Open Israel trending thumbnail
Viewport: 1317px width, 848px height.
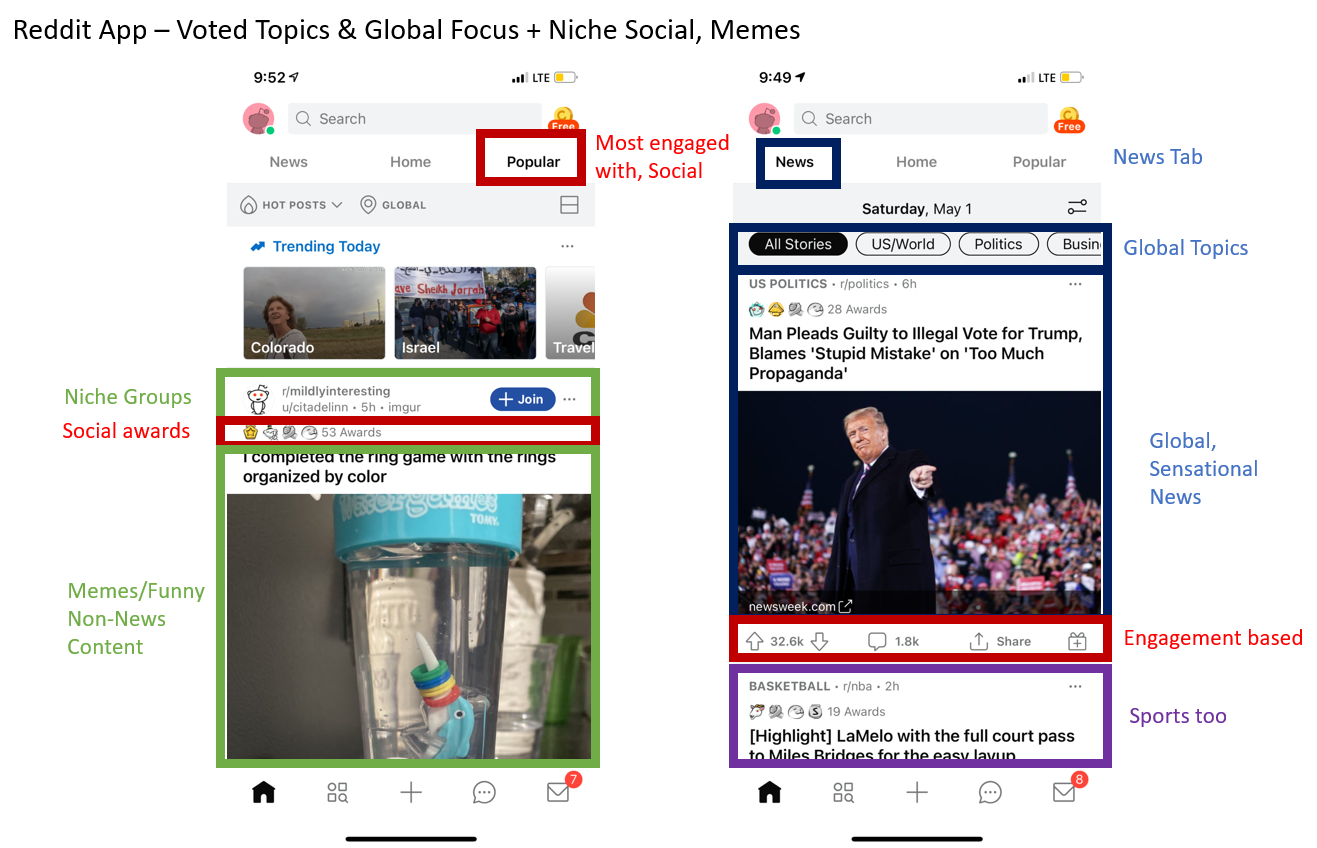[x=465, y=313]
